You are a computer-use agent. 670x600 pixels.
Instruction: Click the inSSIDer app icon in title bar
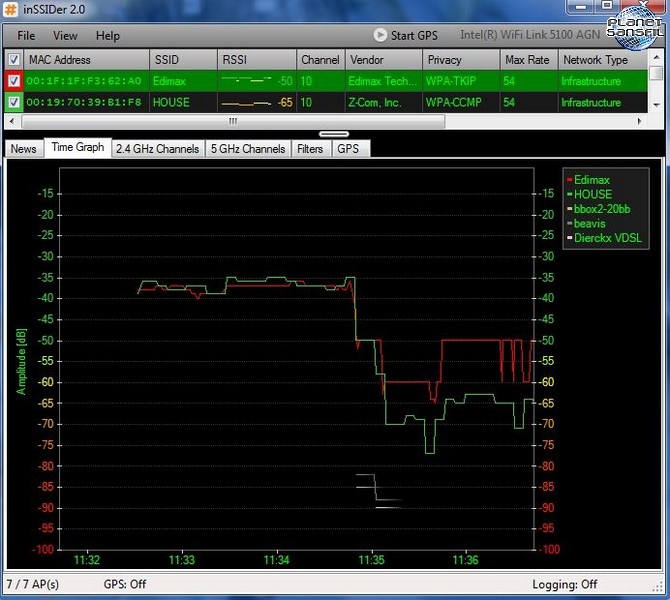[11, 10]
